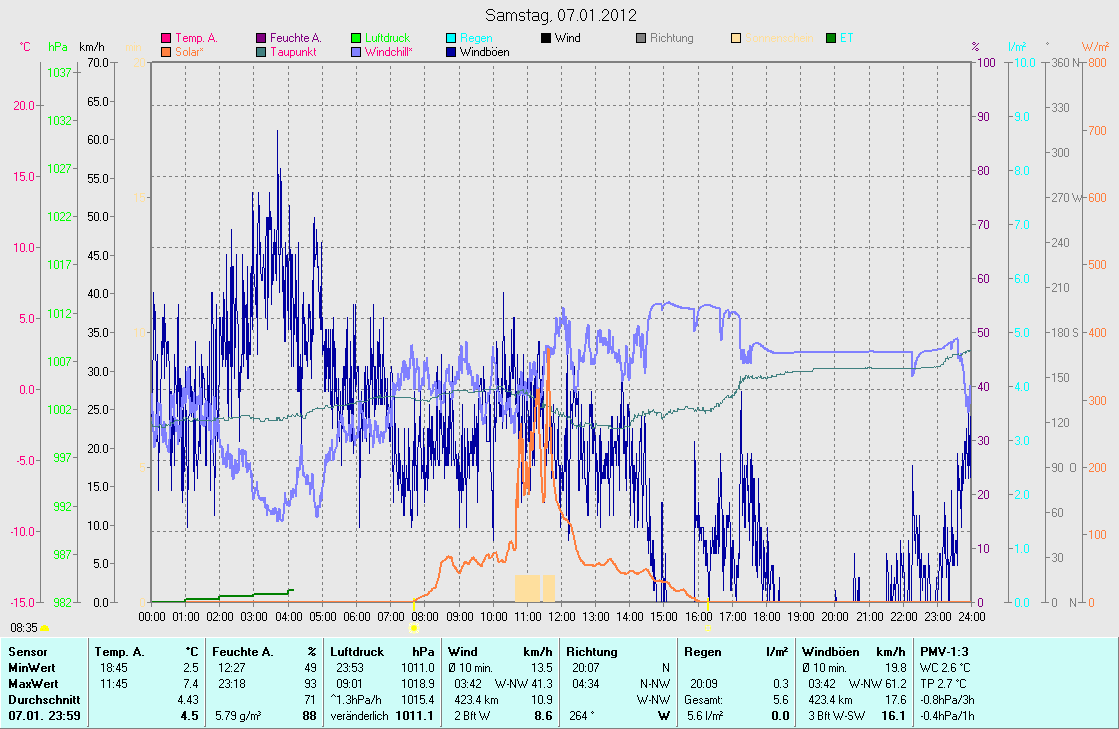Click the '12:00' time axis label
Screen dimensions: 1119x729
562,616
